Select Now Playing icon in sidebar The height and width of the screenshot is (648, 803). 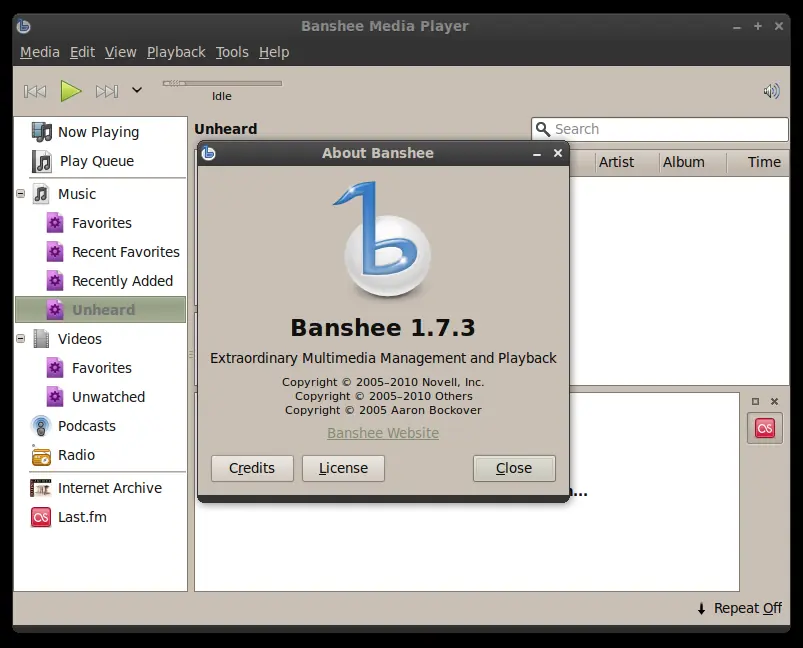(x=41, y=132)
